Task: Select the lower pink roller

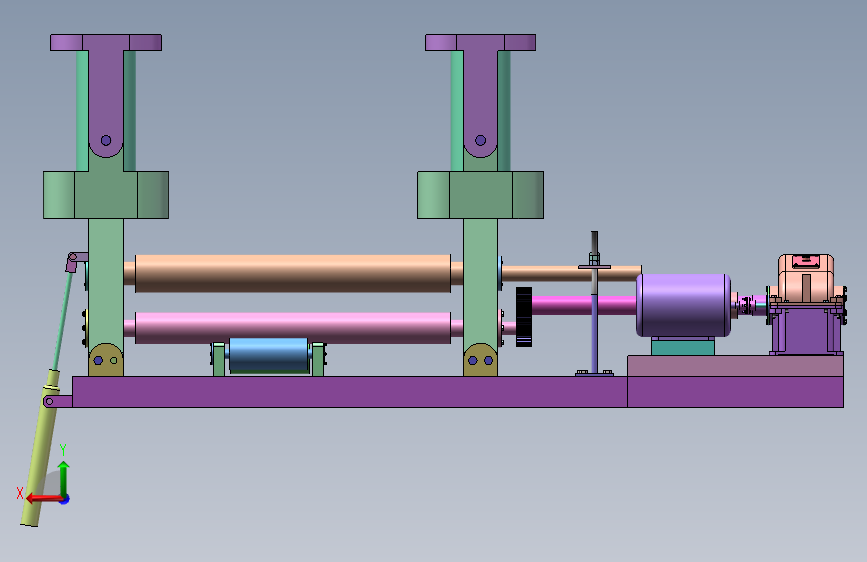Action: 293,328
